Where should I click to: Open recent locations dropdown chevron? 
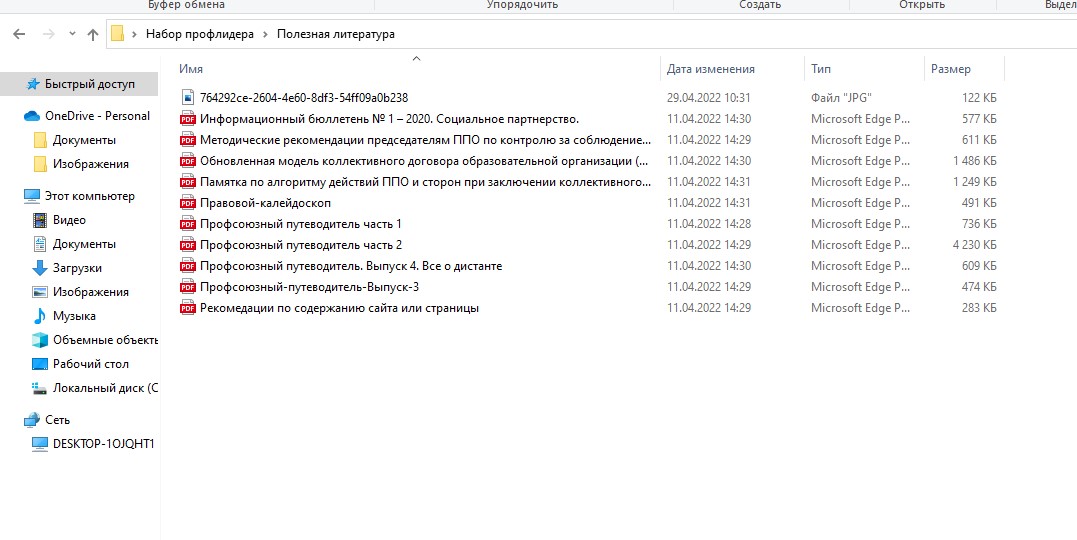[x=72, y=34]
